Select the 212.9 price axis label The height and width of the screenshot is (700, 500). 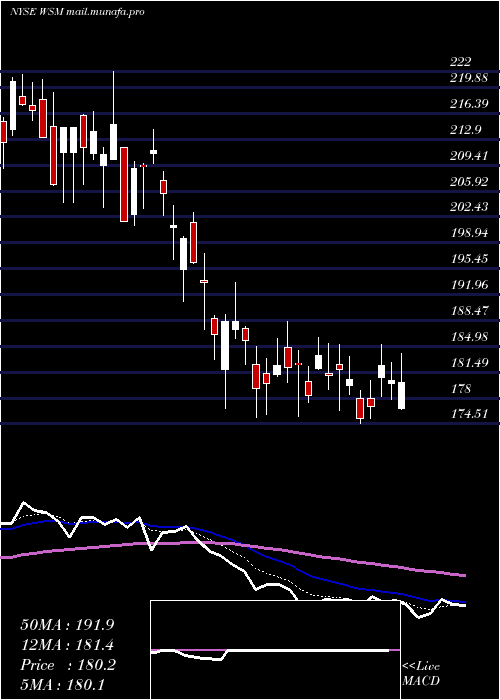click(465, 129)
